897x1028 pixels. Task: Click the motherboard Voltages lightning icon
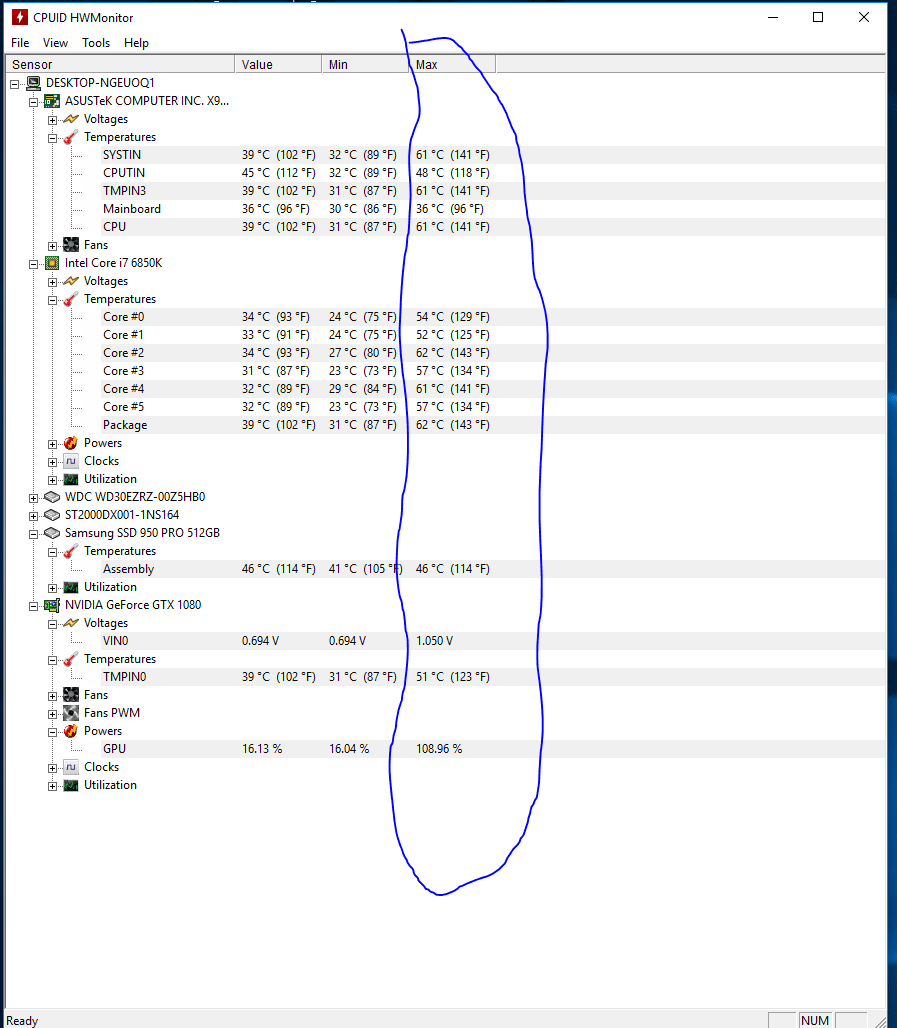(x=71, y=119)
